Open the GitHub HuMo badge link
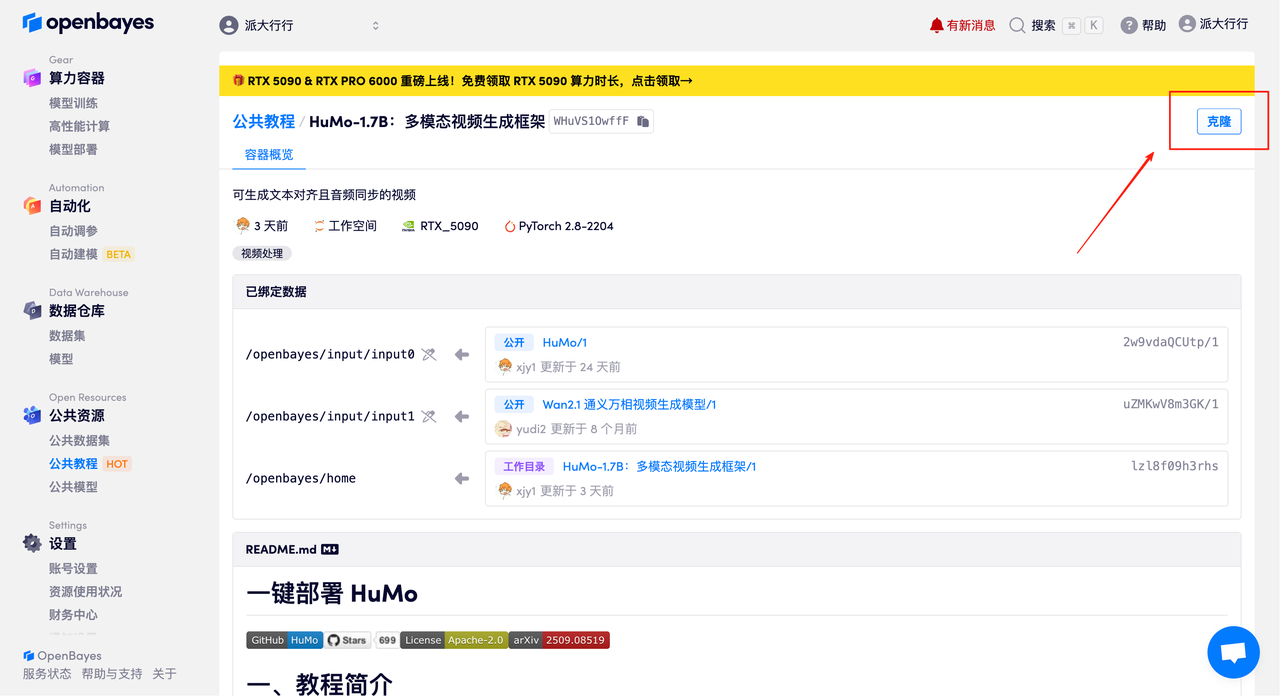This screenshot has height=696, width=1280. pos(284,639)
